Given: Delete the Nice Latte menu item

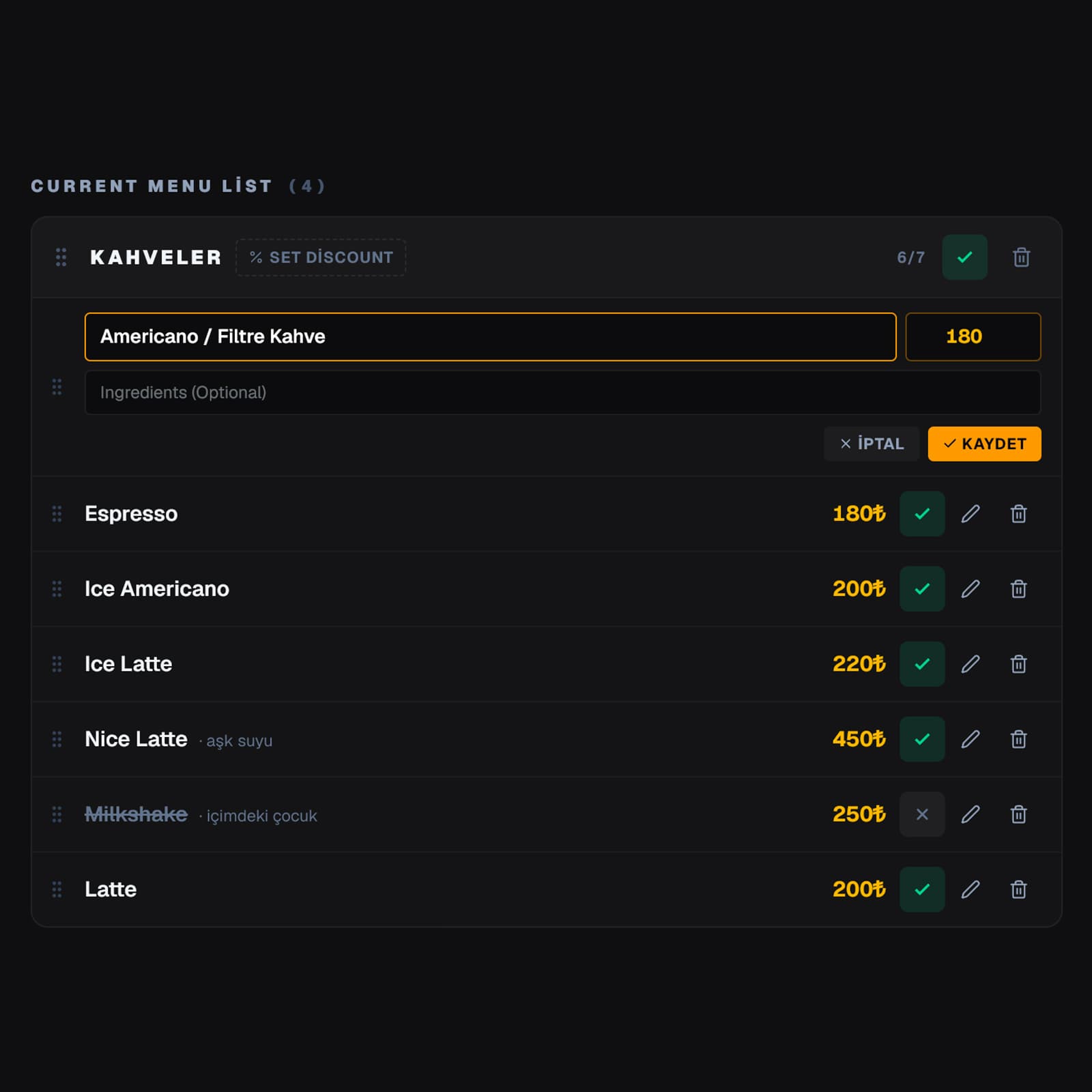Looking at the screenshot, I should pyautogui.click(x=1018, y=739).
